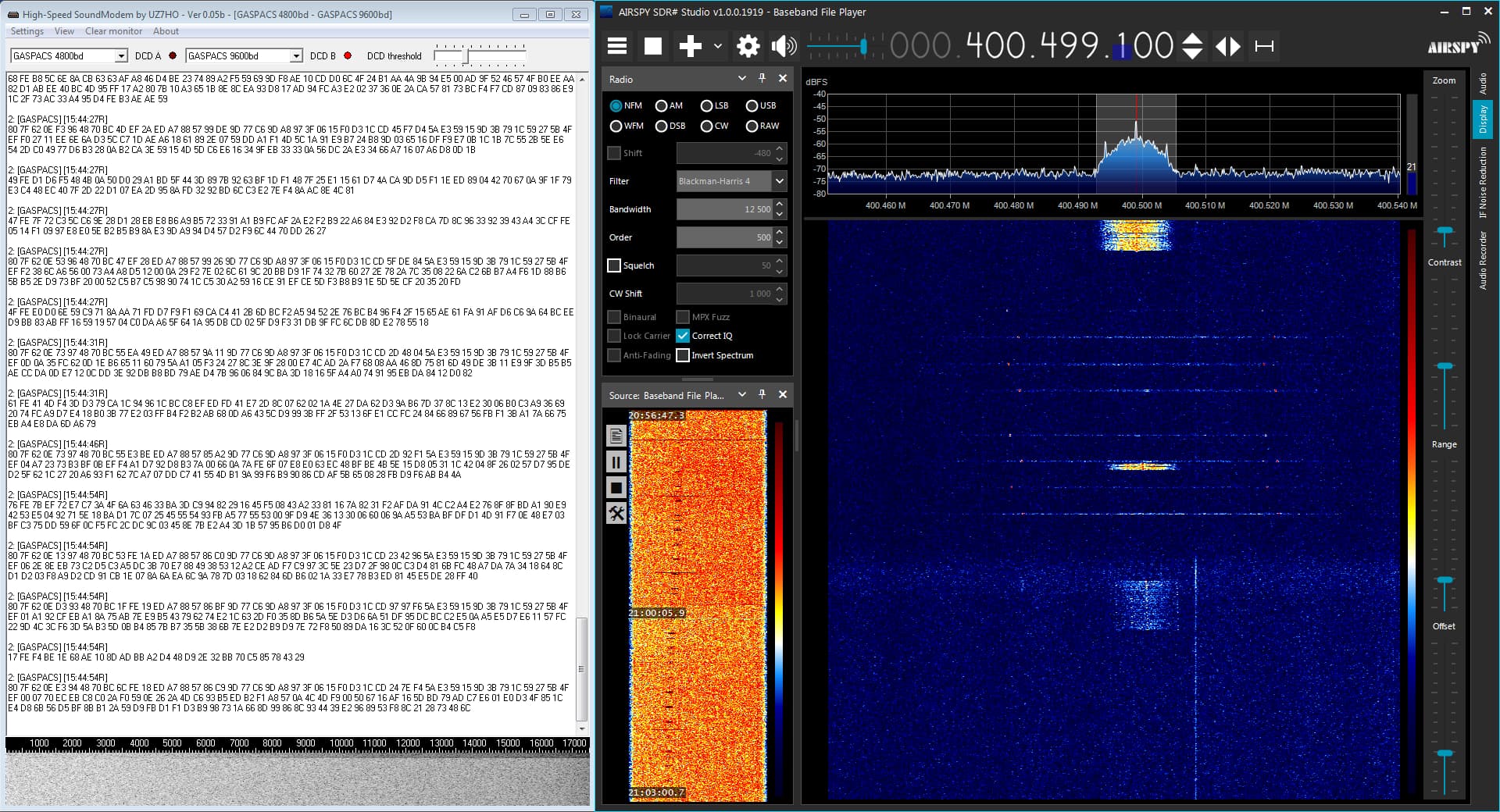Screen dimensions: 1500x812
Task: Open the Blackman-Harris 4 filter dropdown
Action: [779, 181]
